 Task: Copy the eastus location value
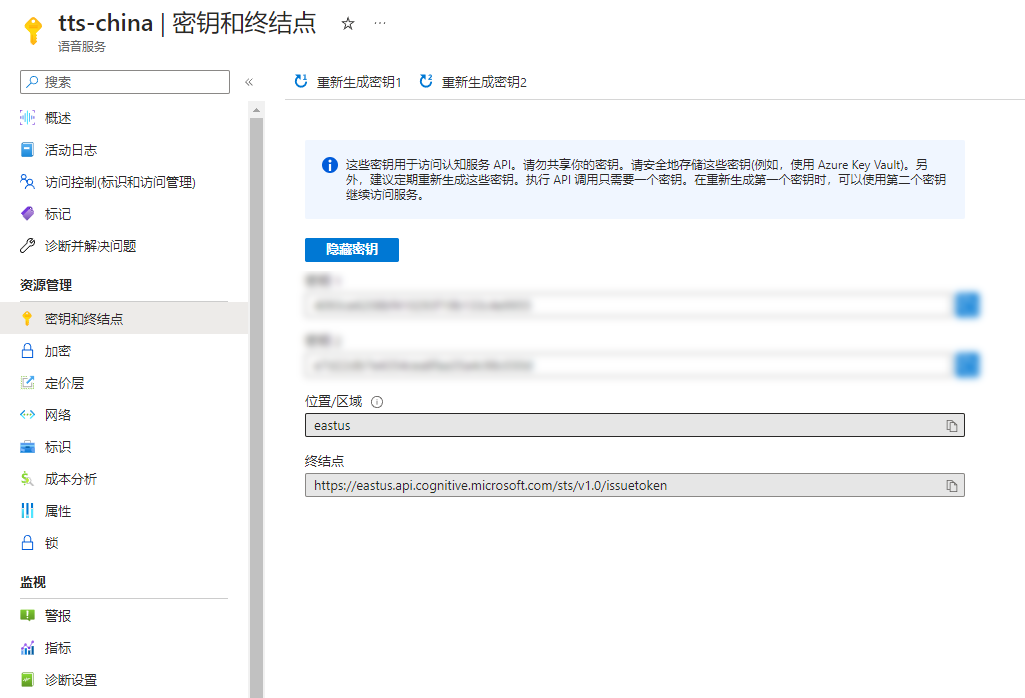coord(952,426)
